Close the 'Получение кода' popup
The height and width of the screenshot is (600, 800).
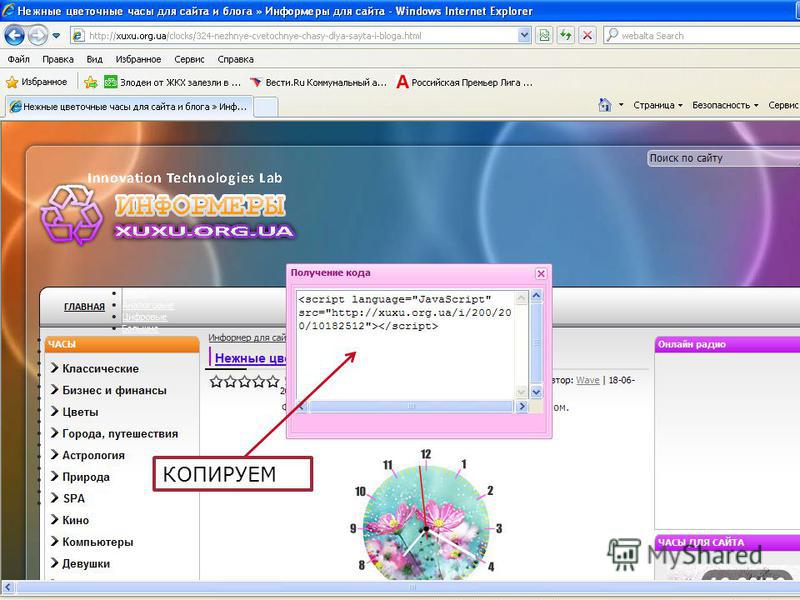(x=541, y=273)
